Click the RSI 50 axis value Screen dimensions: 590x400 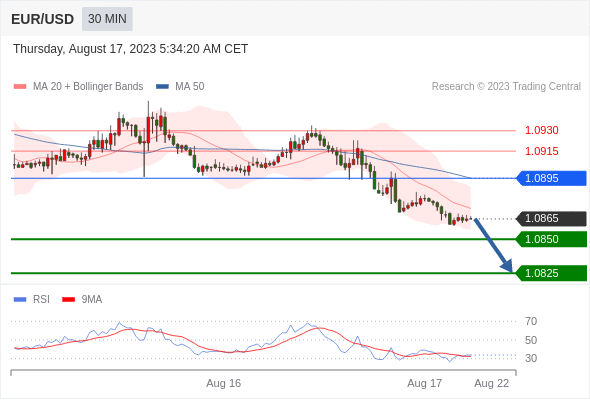(x=531, y=340)
